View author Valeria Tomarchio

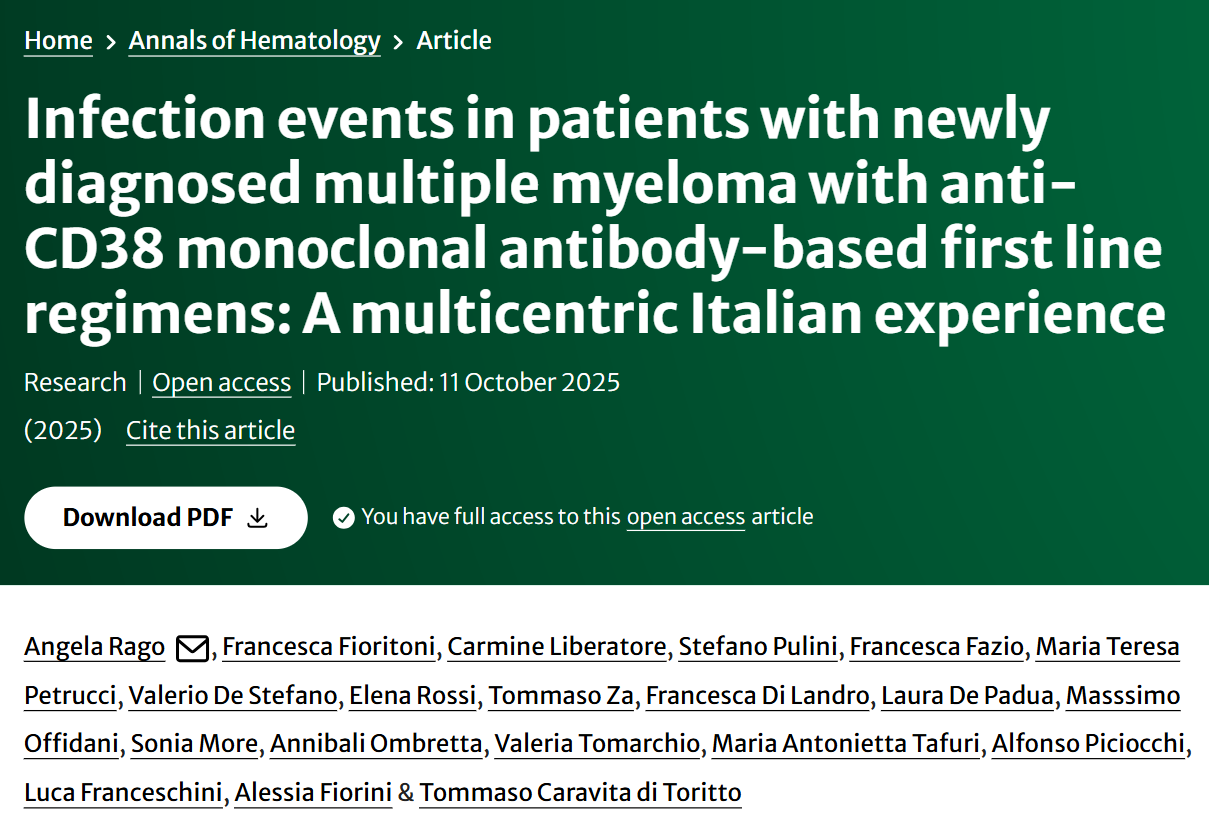597,744
